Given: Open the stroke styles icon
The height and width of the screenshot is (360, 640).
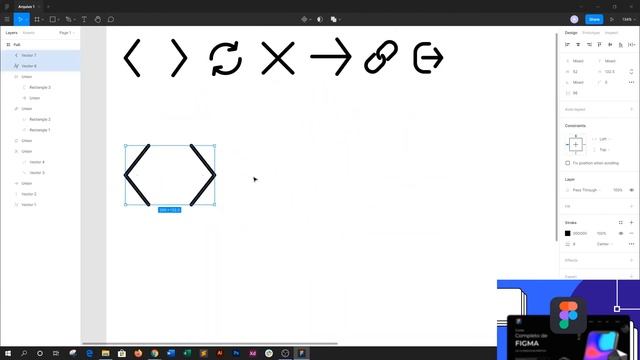Looking at the screenshot, I should click(620, 222).
